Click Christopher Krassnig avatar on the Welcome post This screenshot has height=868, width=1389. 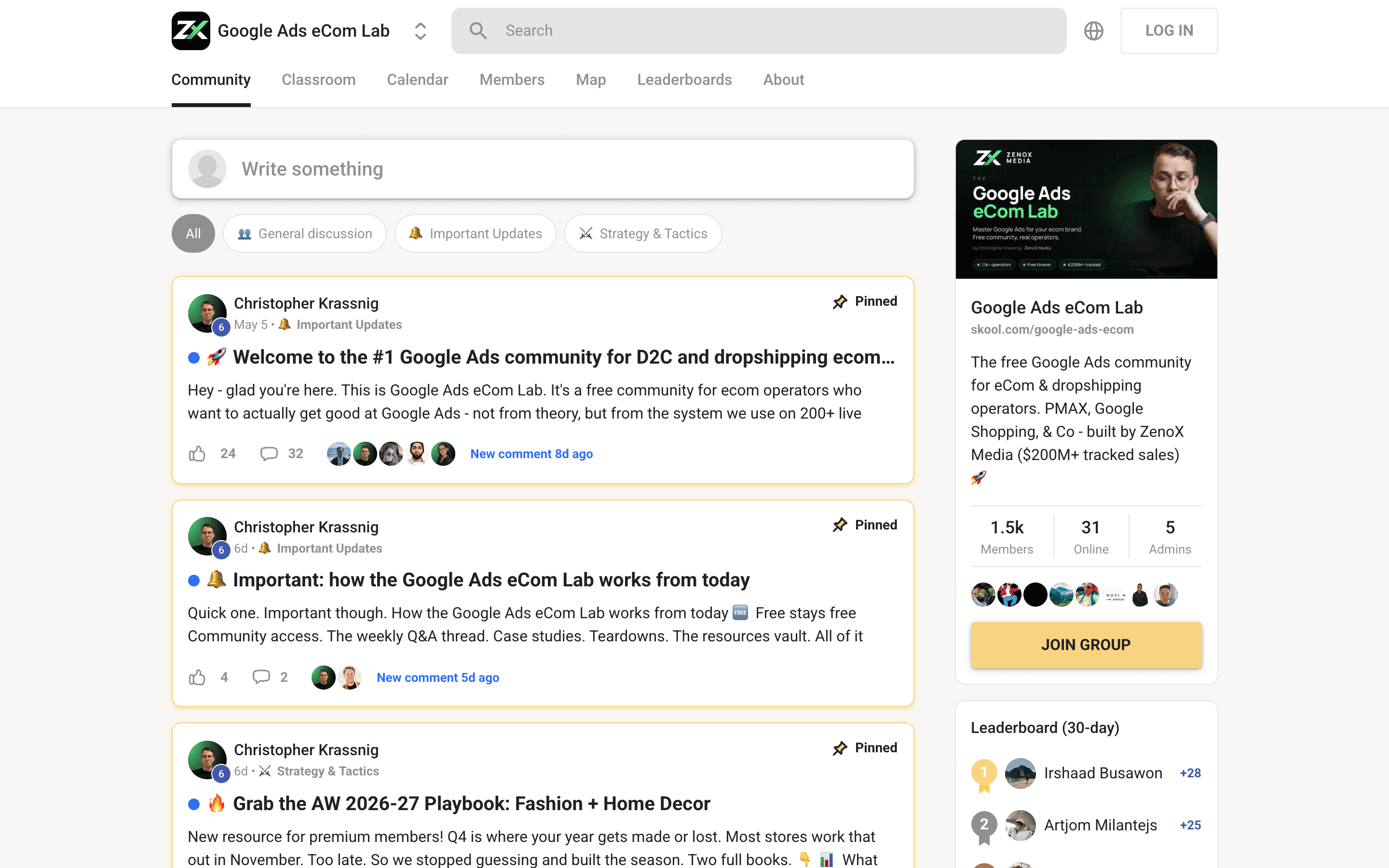[207, 313]
